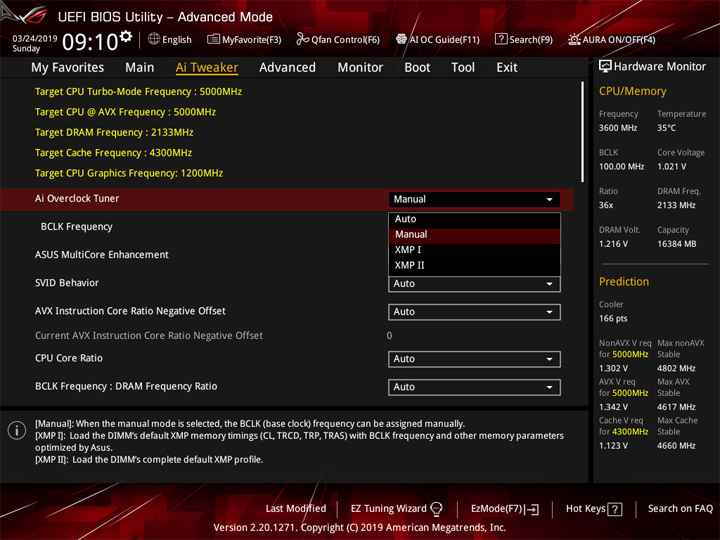This screenshot has height=540, width=720.
Task: Click the globe language icon
Action: tap(154, 39)
